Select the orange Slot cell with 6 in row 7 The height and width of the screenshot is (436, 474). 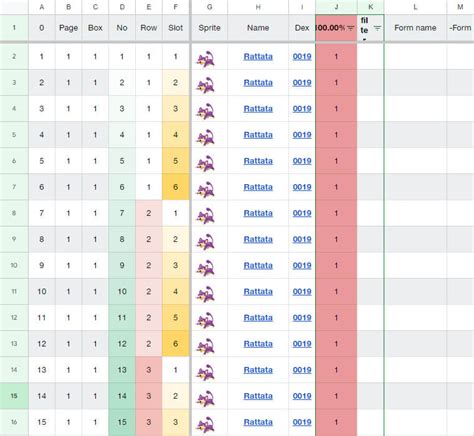(x=176, y=187)
